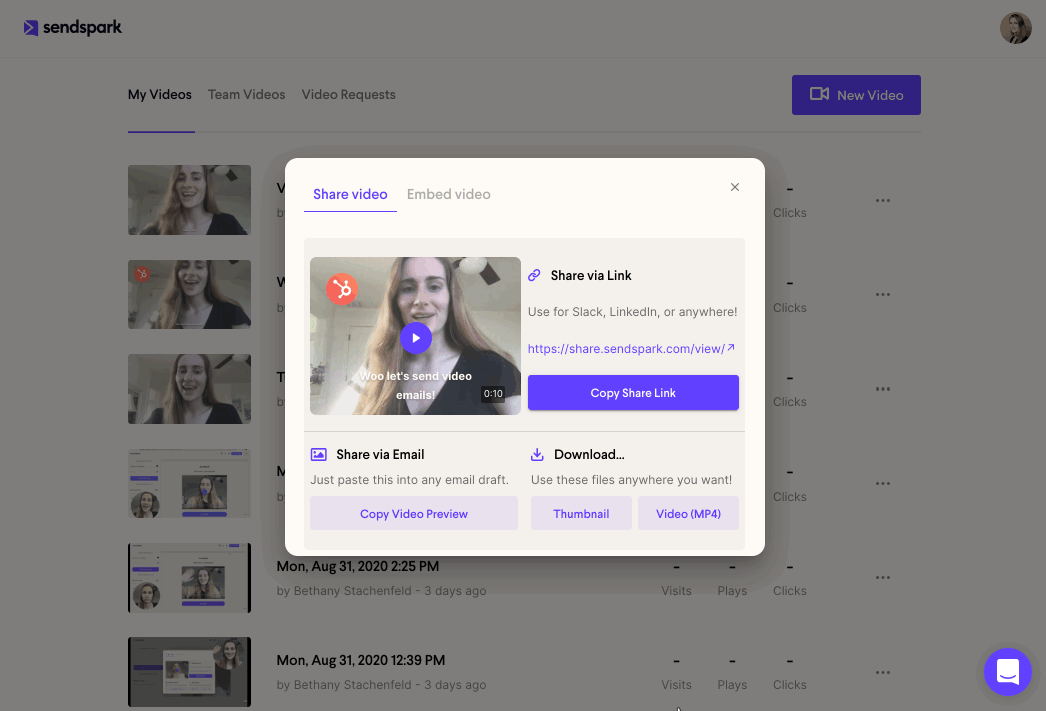Click the camera icon in New Video button

(x=819, y=94)
